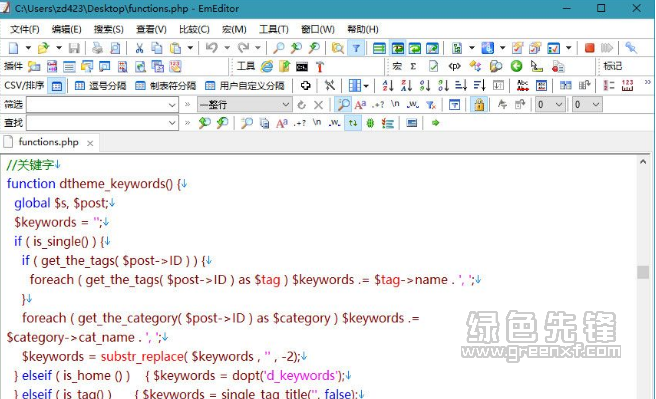This screenshot has width=656, height=399.
Task: Click the Cut scissors icon
Action: [x=139, y=48]
